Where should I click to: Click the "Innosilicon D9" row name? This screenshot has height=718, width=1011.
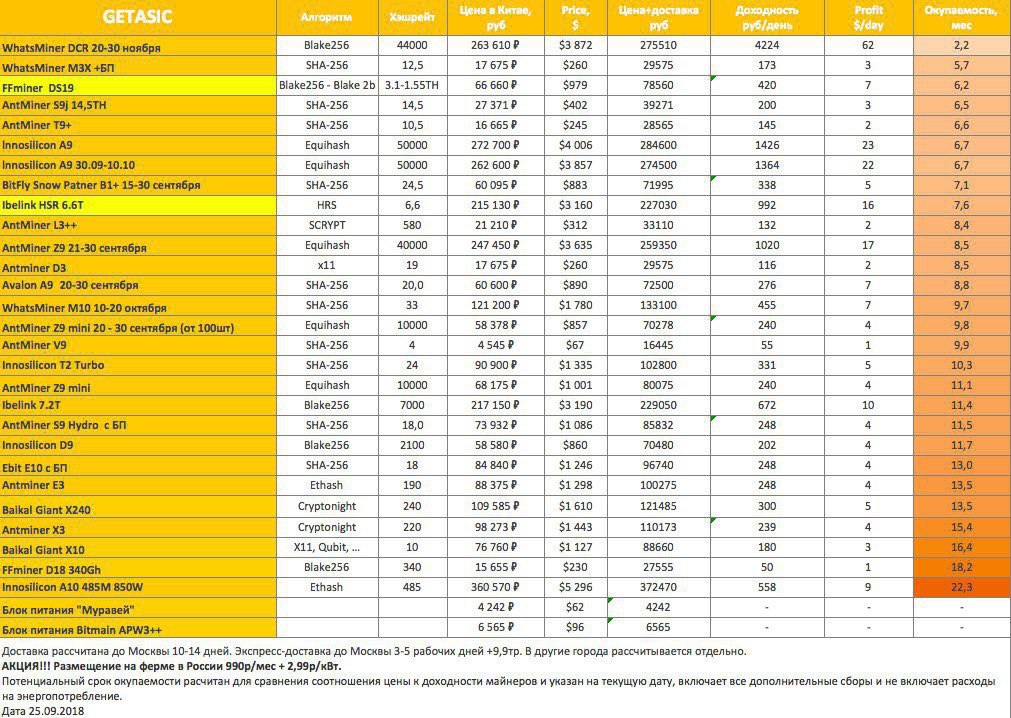(x=138, y=445)
